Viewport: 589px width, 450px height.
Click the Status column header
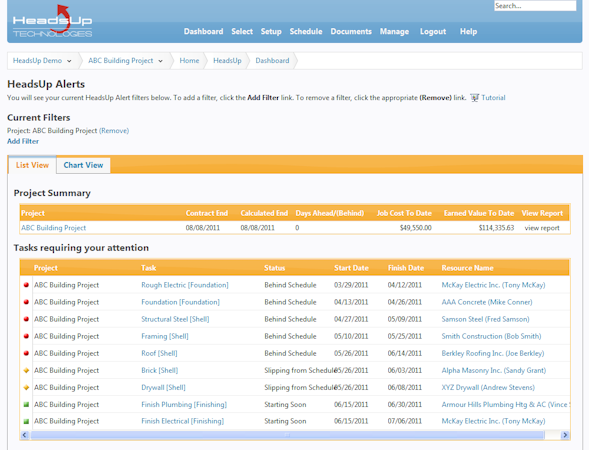[x=274, y=268]
